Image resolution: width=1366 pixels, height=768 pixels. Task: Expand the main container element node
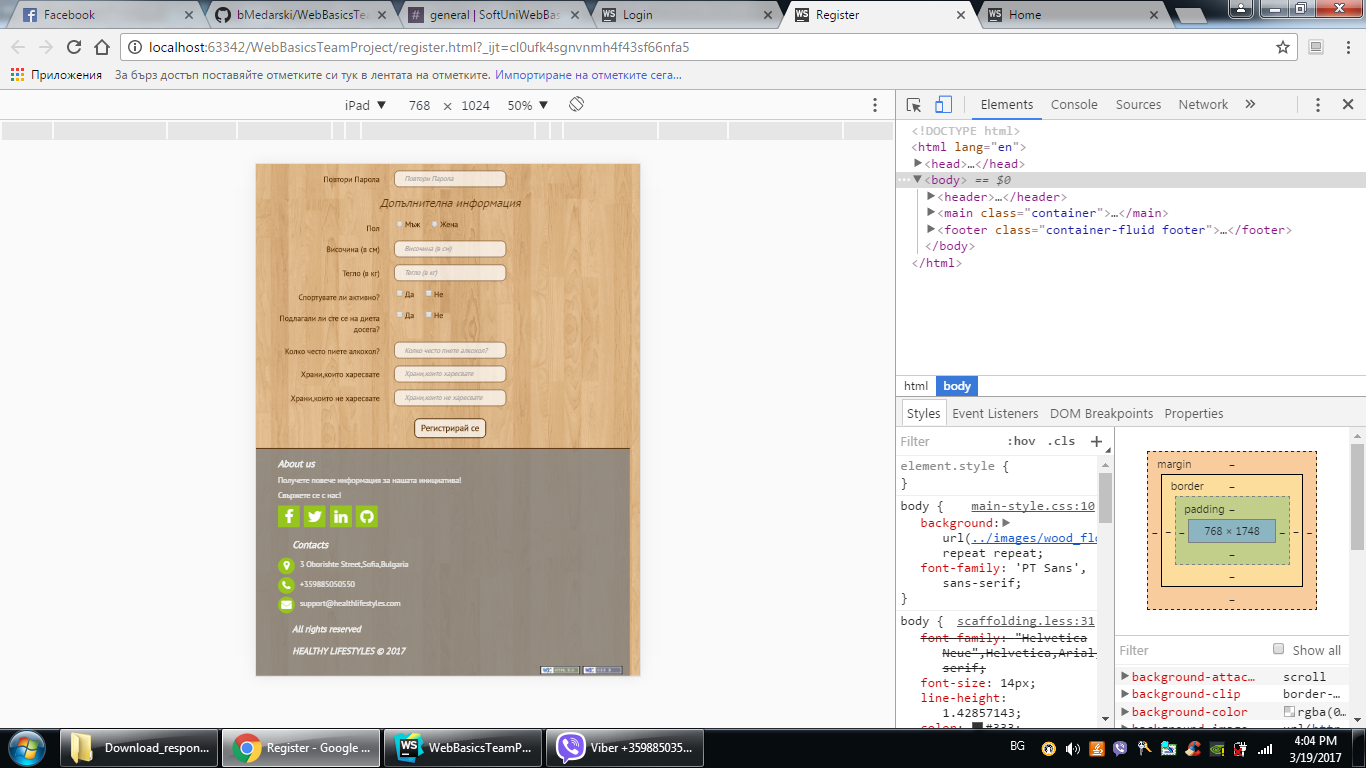(x=932, y=213)
